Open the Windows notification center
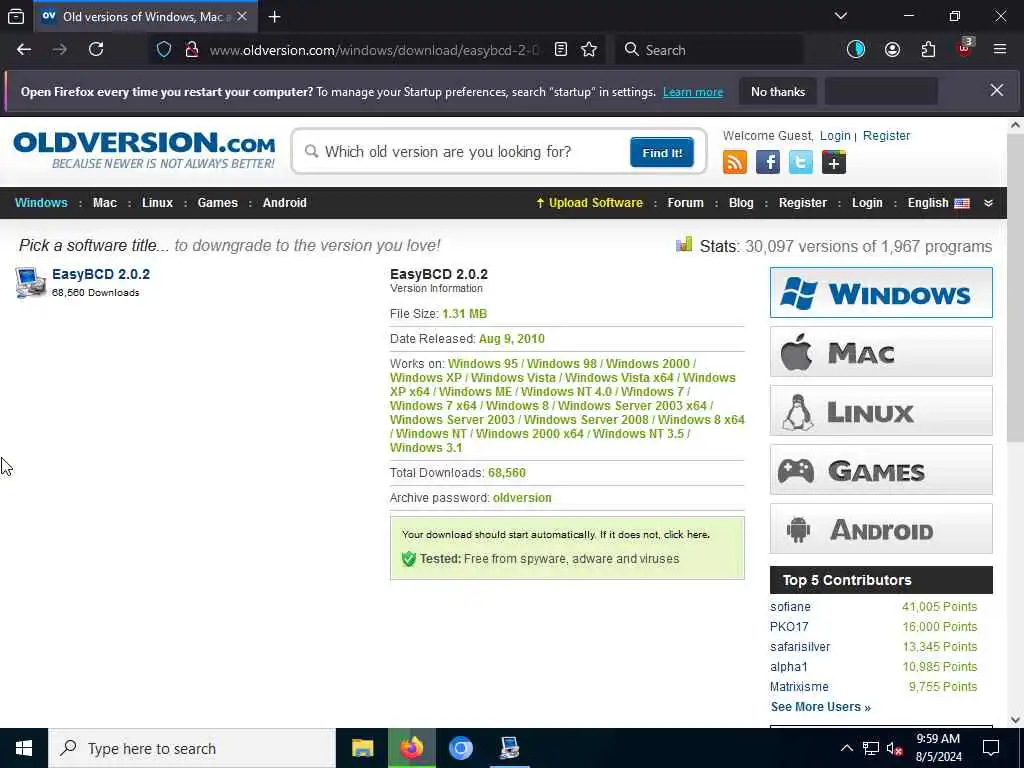The height and width of the screenshot is (768, 1024). 991,748
